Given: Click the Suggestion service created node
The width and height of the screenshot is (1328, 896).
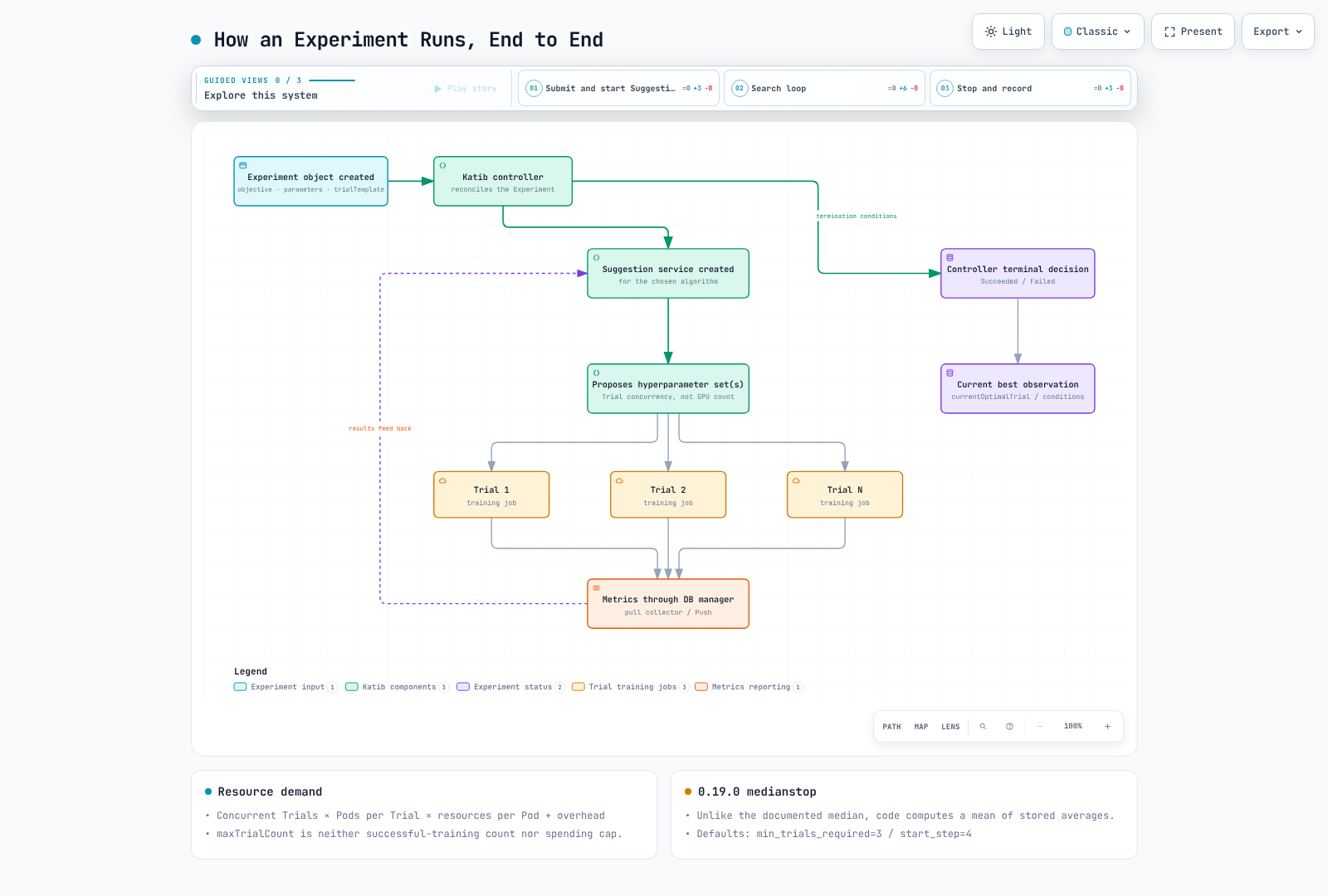Looking at the screenshot, I should pyautogui.click(x=668, y=273).
